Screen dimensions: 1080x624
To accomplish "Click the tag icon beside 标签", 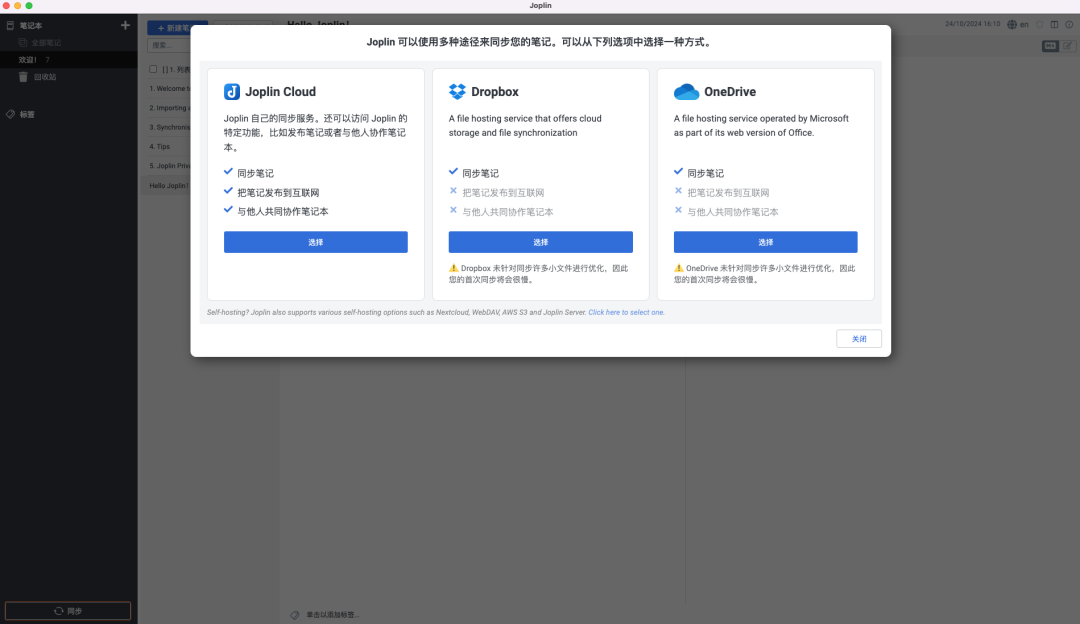I will [x=10, y=114].
